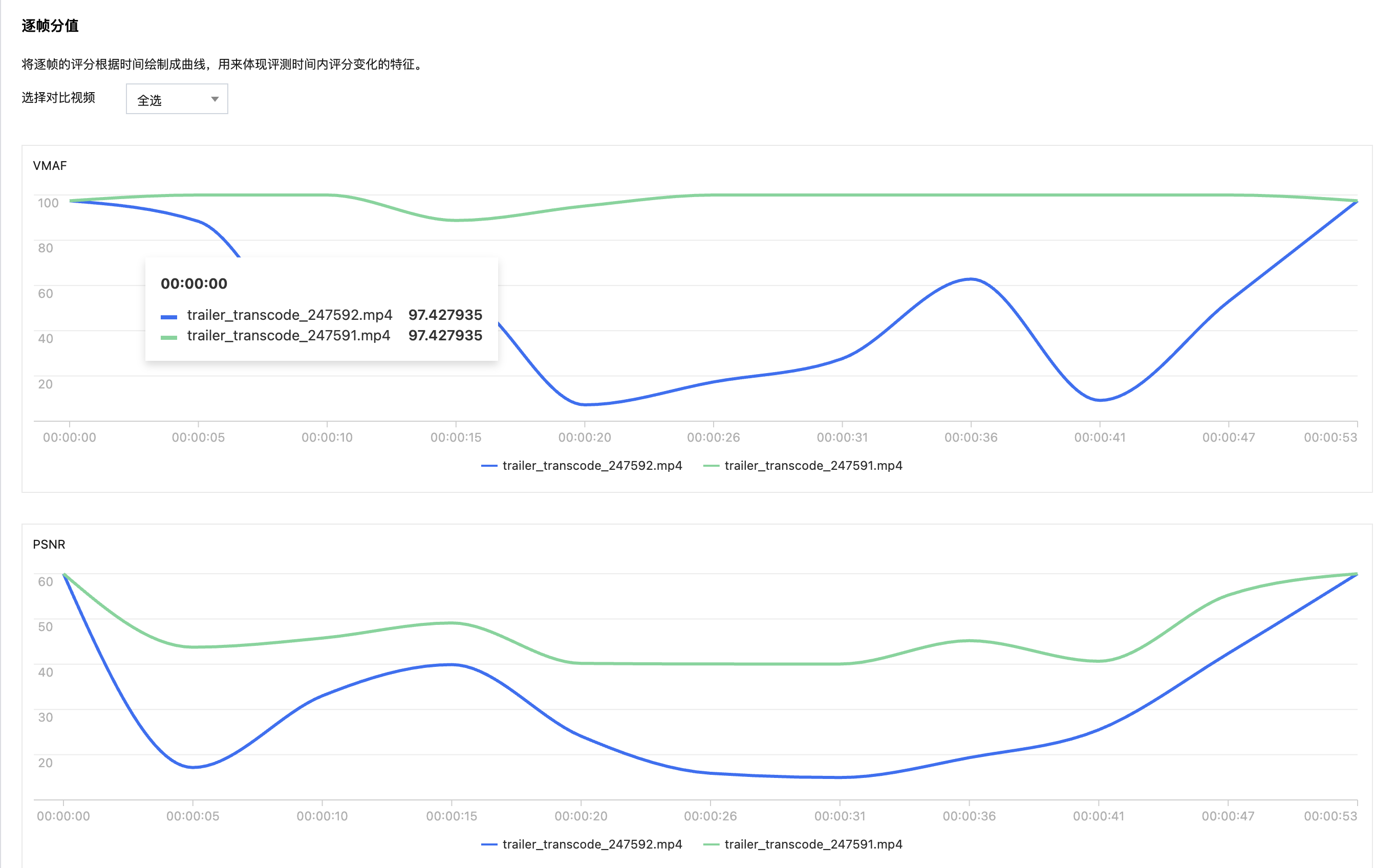1375x868 pixels.
Task: Click 00:00:47 tick on PSNR time axis
Action: (1228, 816)
